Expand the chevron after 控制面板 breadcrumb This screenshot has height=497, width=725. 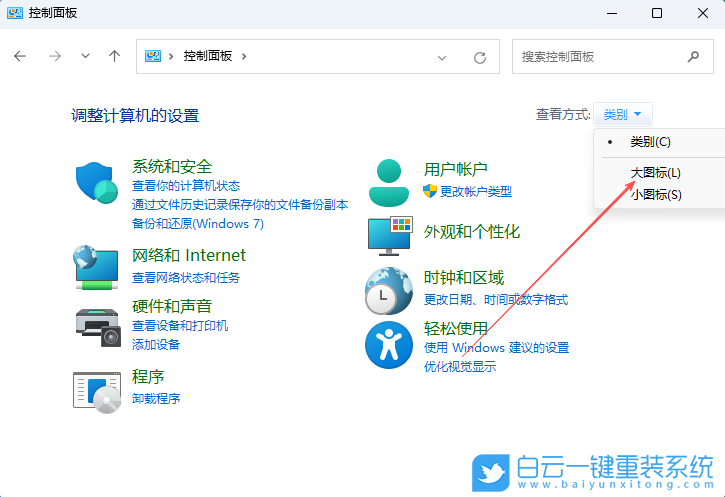pyautogui.click(x=244, y=56)
